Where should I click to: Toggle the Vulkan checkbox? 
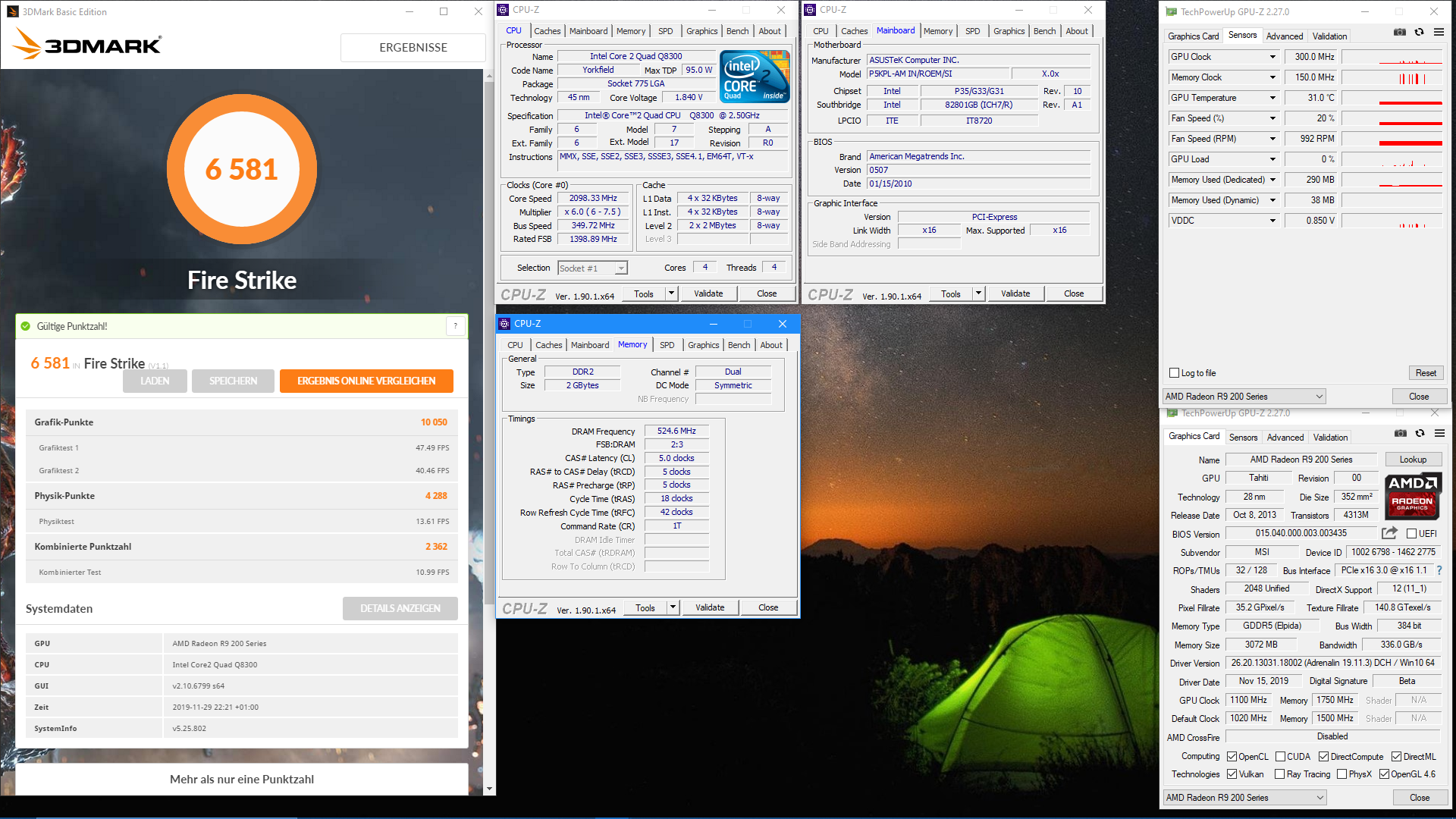click(1232, 774)
